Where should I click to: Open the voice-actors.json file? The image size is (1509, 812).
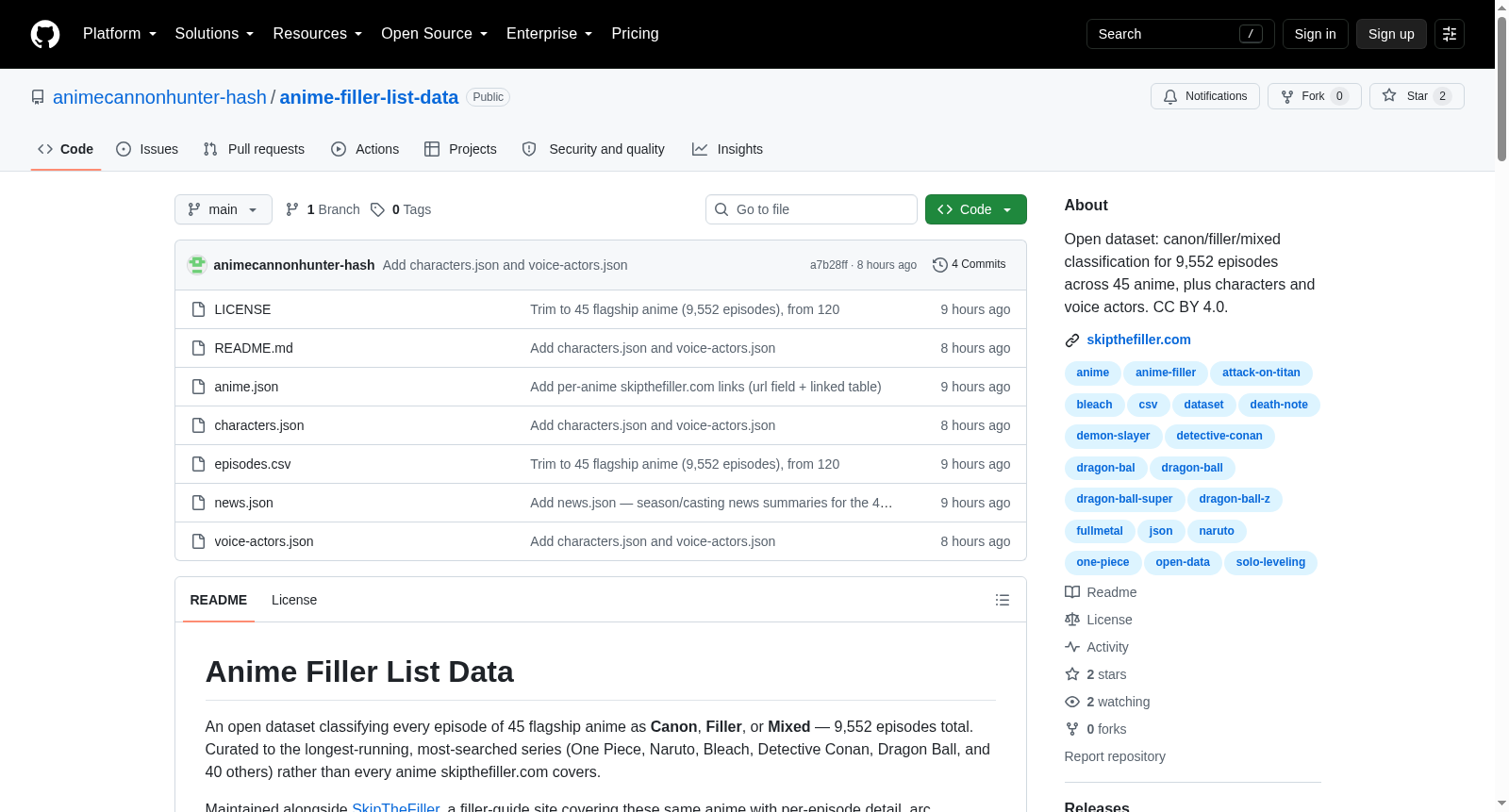pyautogui.click(x=264, y=541)
